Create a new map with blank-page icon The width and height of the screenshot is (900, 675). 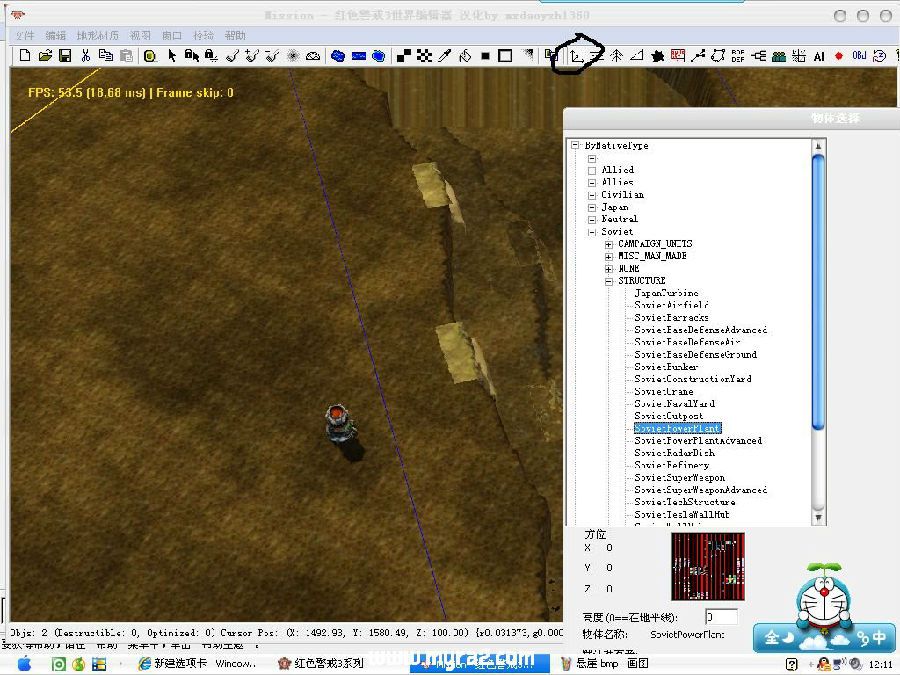[x=25, y=56]
